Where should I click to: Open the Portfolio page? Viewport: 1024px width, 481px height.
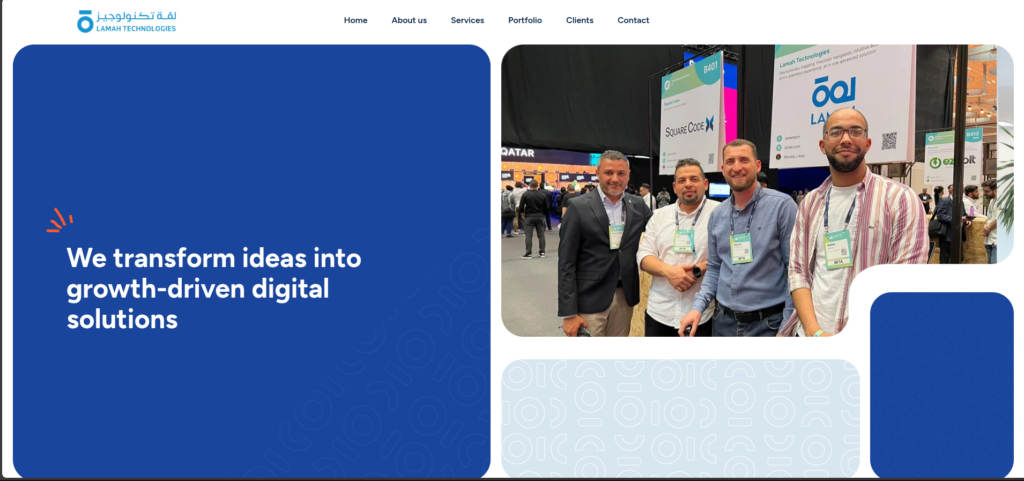pyautogui.click(x=525, y=20)
